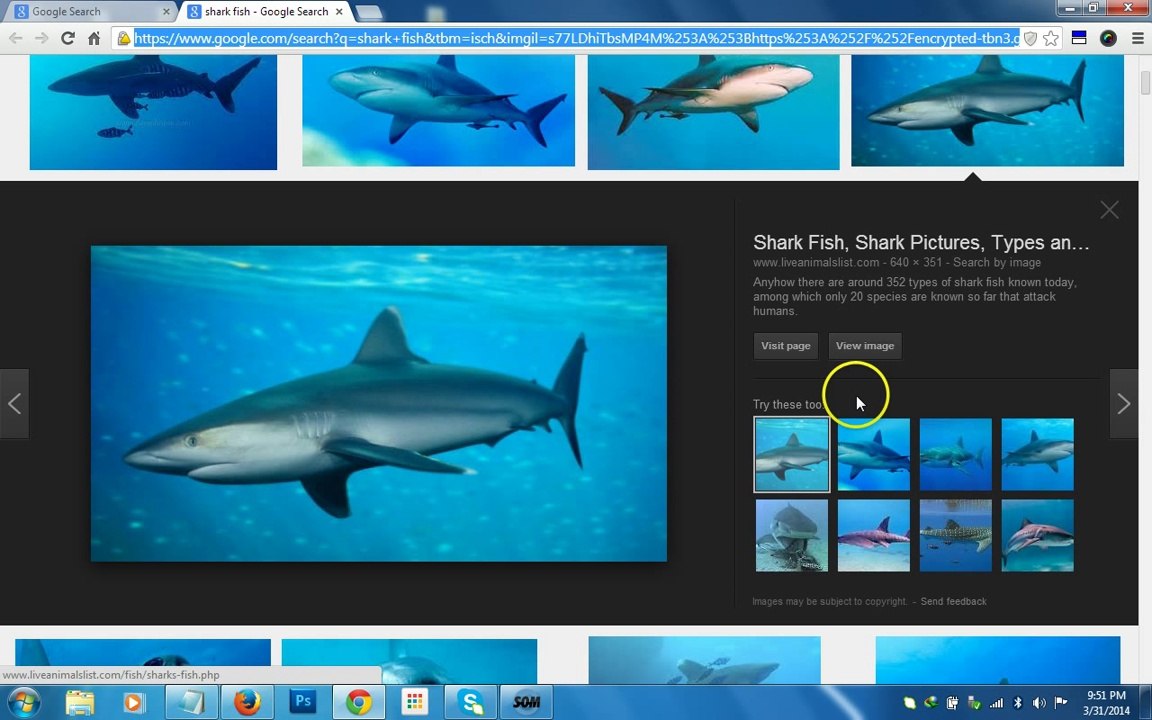Select the third thumbnail in Try these too top row
Viewport: 1152px width, 720px height.
pos(955,454)
